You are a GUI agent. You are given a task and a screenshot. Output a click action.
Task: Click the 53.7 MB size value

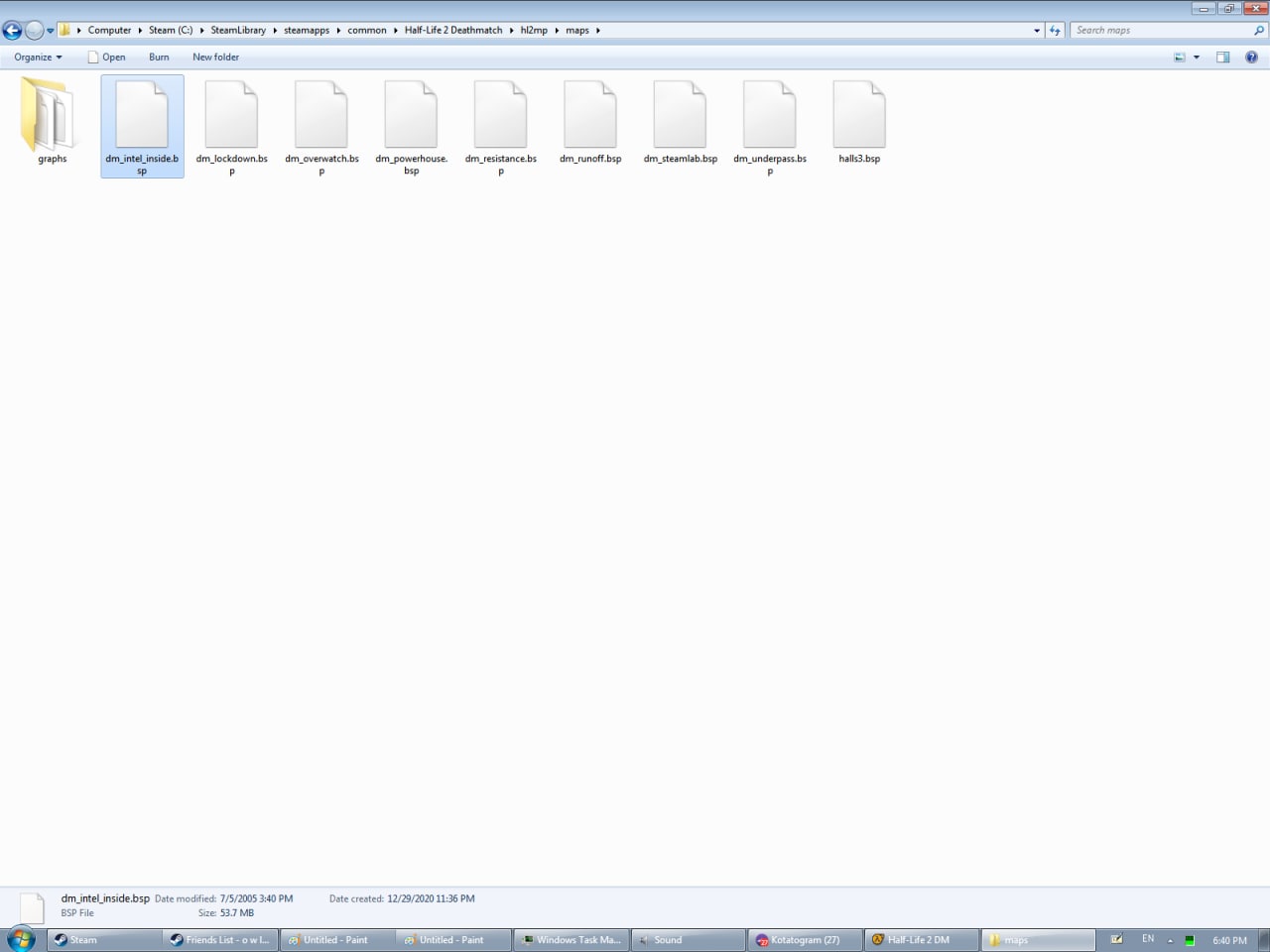pos(237,912)
